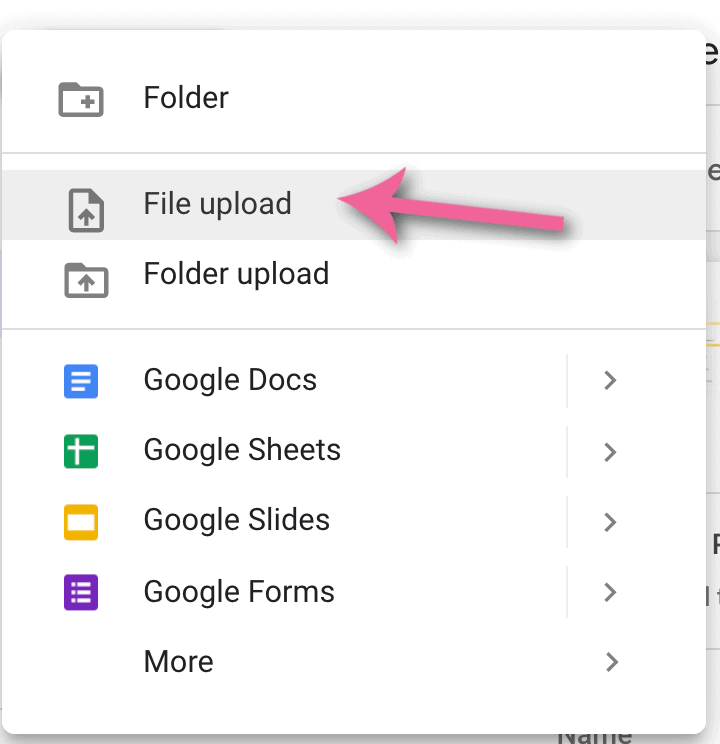Choose Folder upload from the menu
The height and width of the screenshot is (744, 720).
click(354, 274)
